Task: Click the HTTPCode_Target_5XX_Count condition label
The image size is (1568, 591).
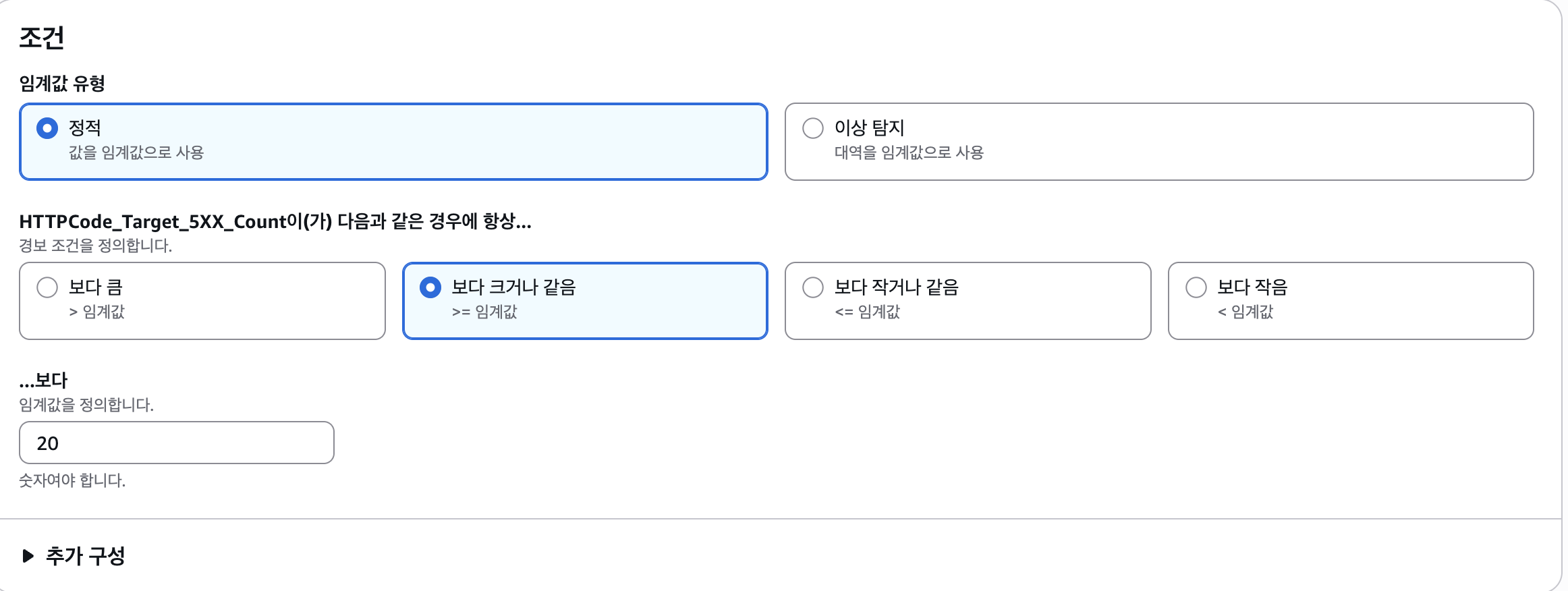Action: (x=275, y=221)
